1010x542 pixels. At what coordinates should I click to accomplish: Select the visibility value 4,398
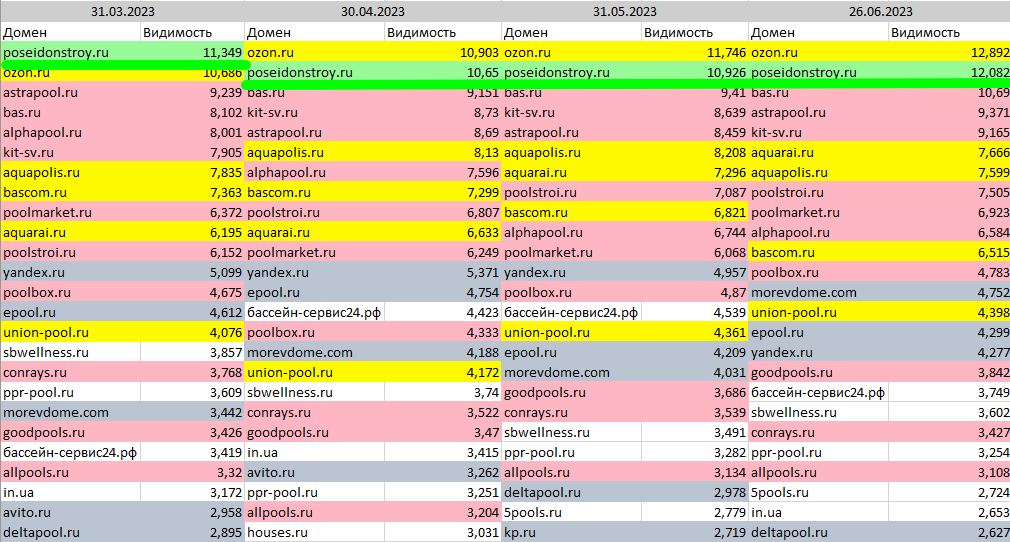pyautogui.click(x=949, y=312)
